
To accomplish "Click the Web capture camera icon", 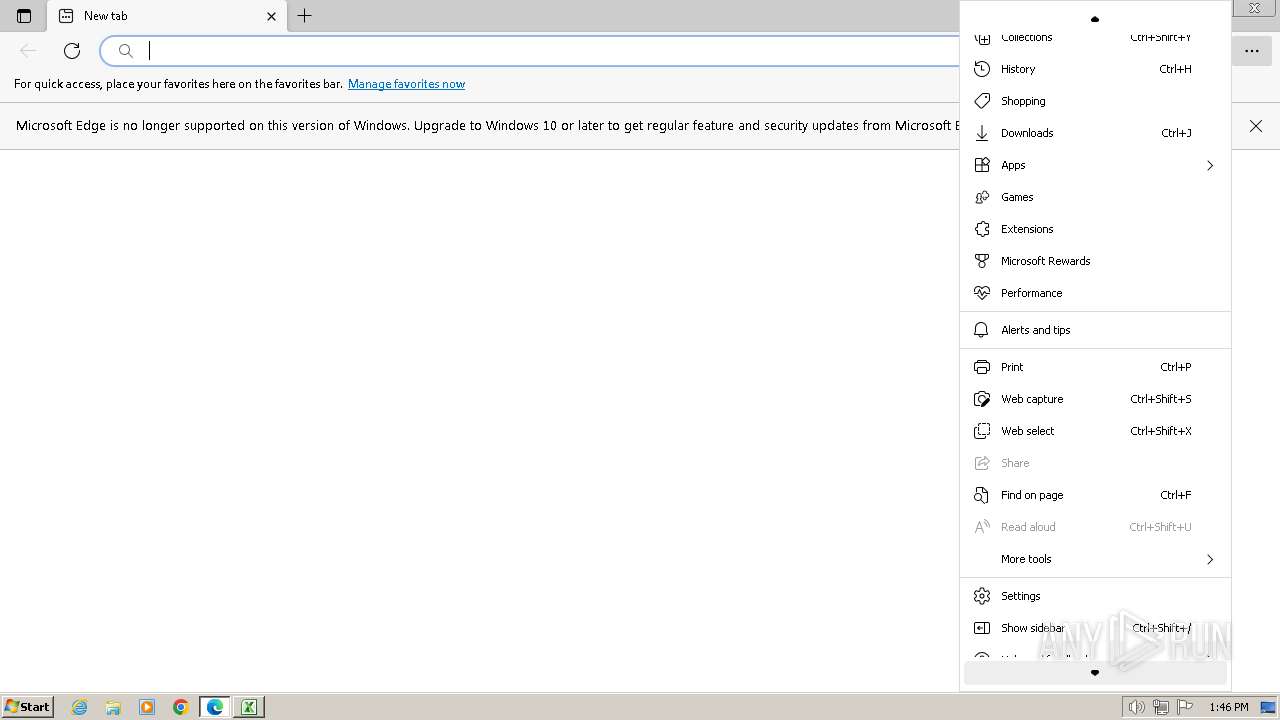I will coord(982,399).
